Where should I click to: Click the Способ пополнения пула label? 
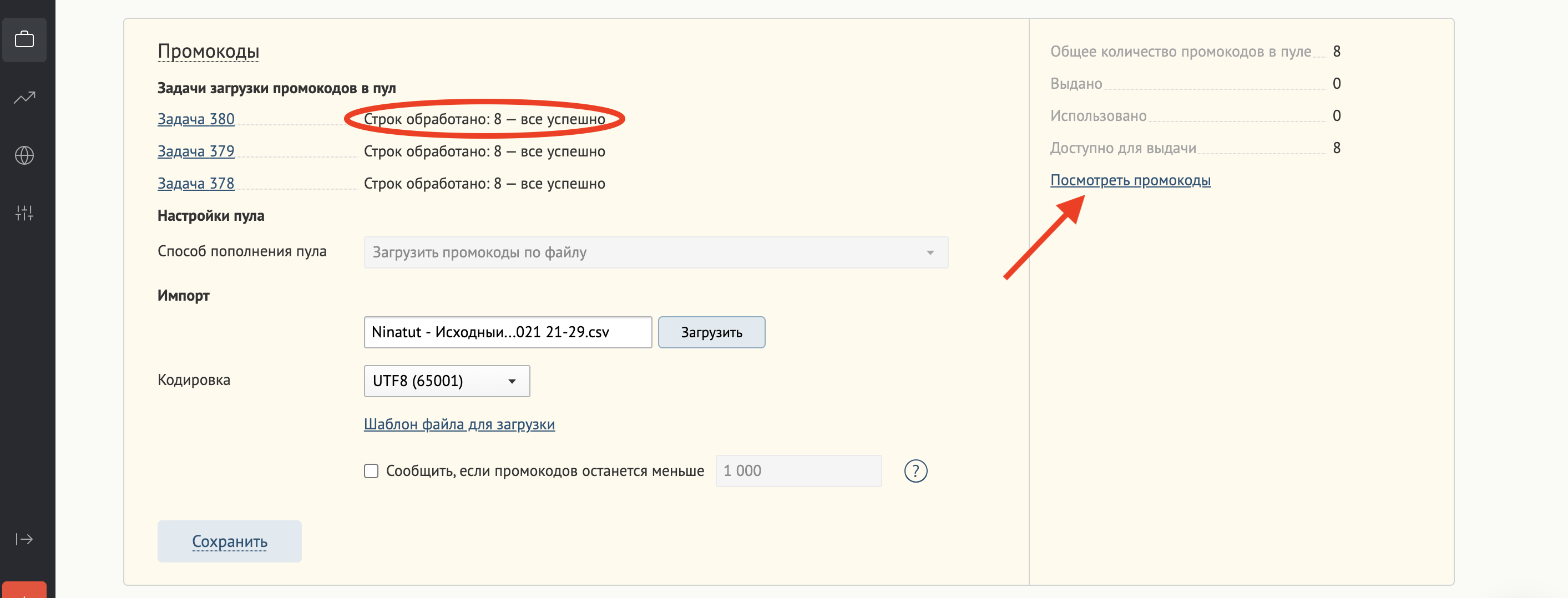pyautogui.click(x=242, y=251)
